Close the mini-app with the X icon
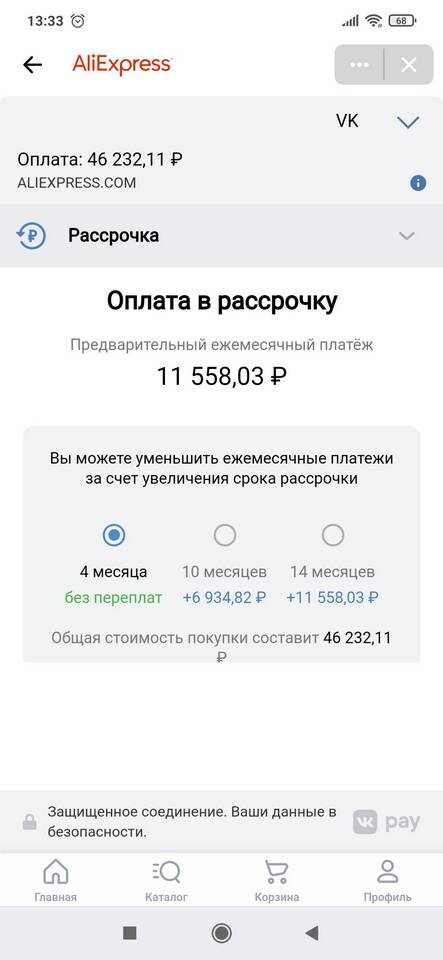 tap(409, 64)
